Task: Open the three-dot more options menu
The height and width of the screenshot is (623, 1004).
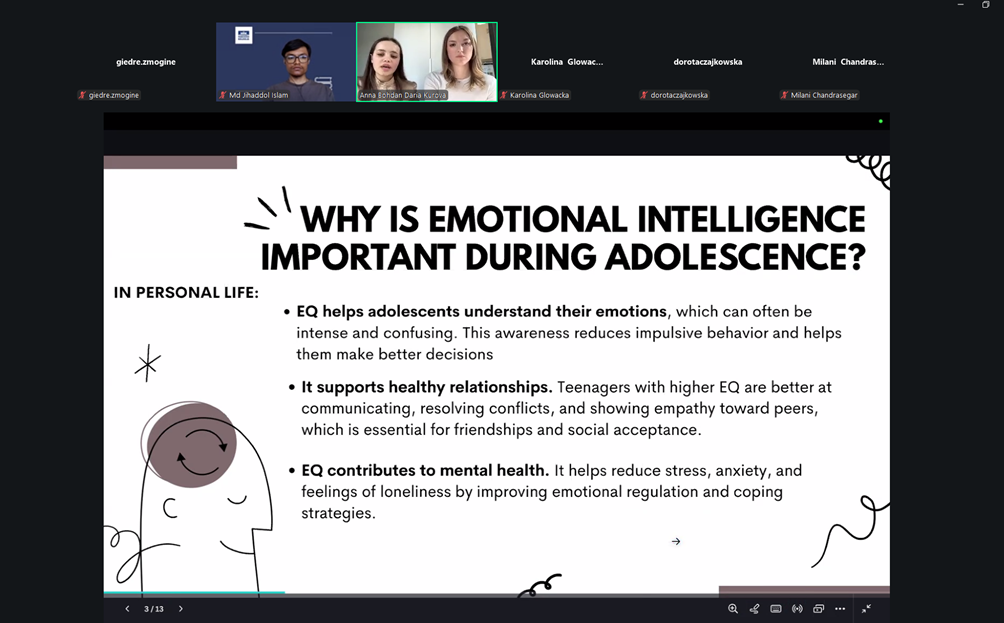Action: coord(840,609)
